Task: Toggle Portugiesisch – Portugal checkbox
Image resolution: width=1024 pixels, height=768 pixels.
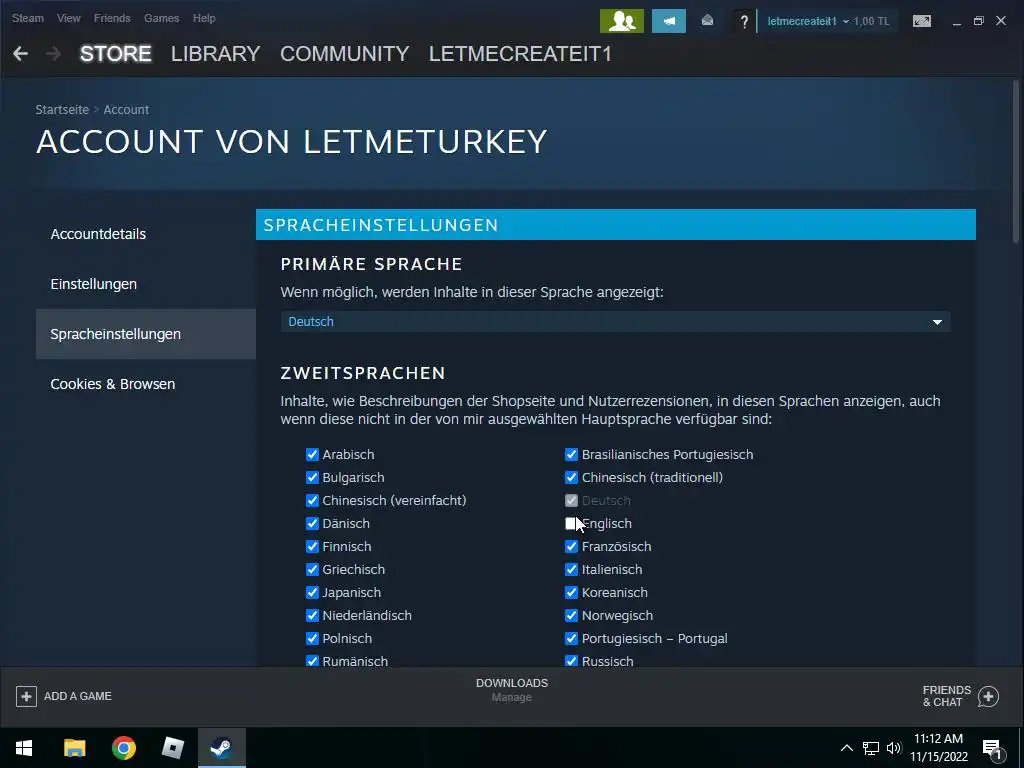Action: 571,638
